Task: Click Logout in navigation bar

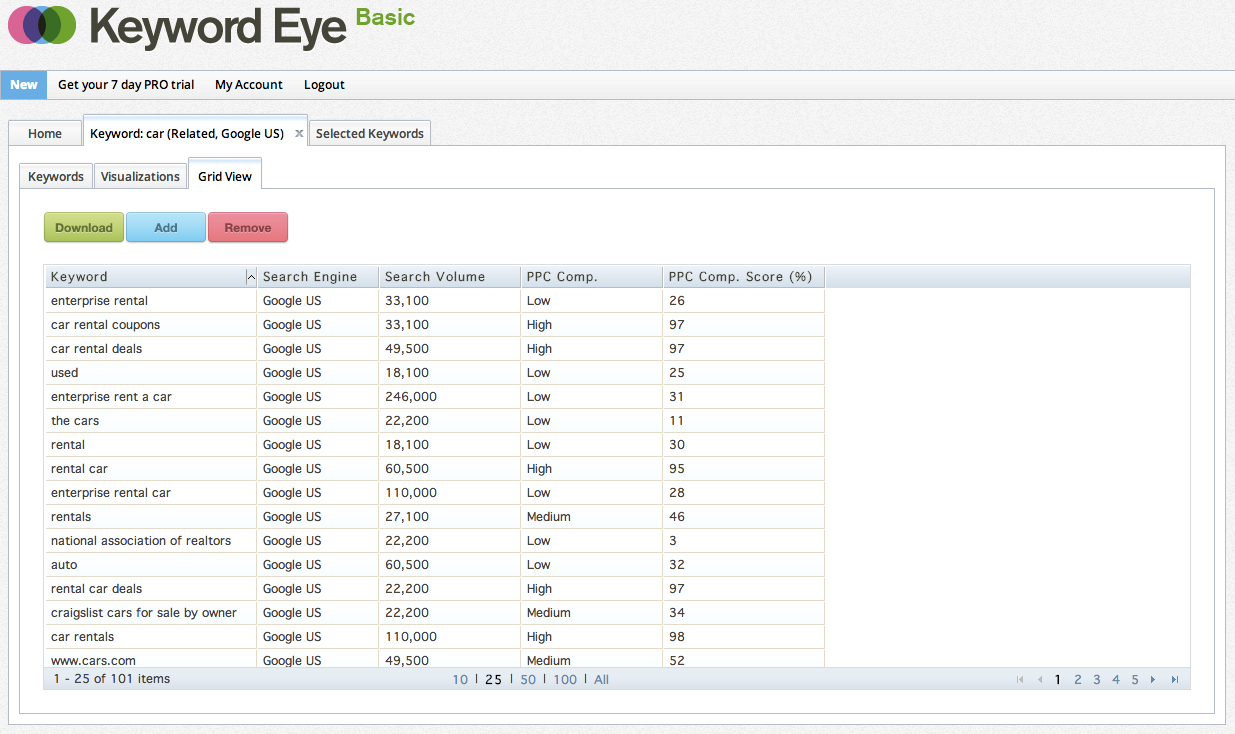Action: [324, 85]
